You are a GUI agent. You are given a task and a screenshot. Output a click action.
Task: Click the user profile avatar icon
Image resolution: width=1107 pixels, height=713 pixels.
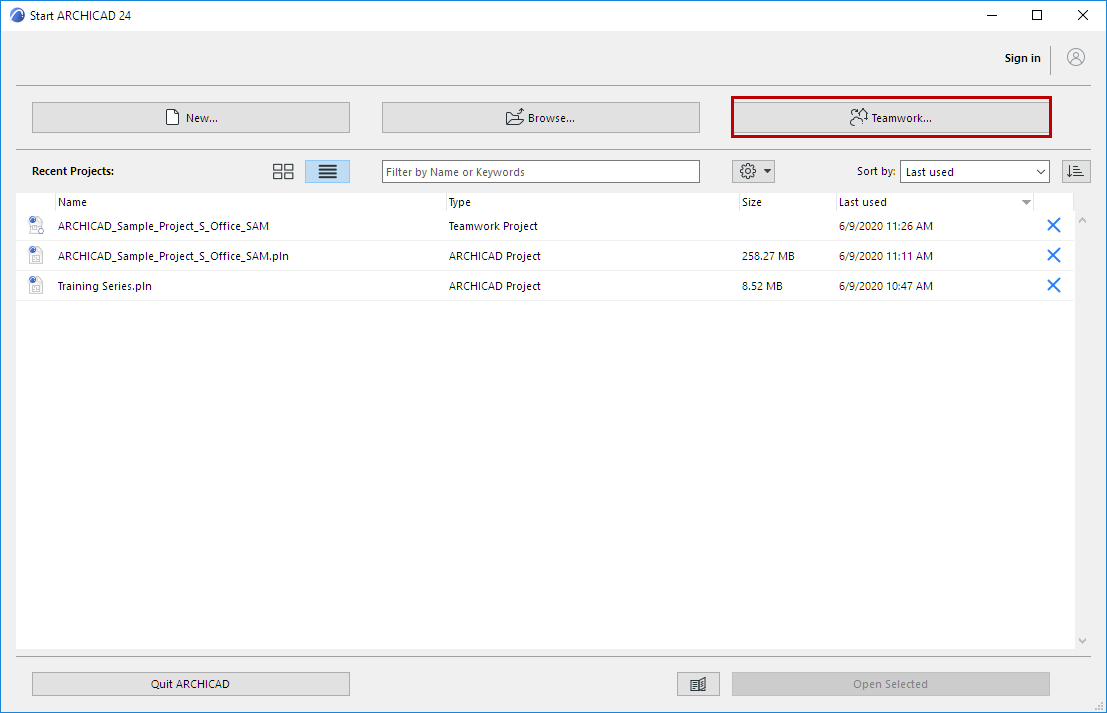coord(1075,57)
